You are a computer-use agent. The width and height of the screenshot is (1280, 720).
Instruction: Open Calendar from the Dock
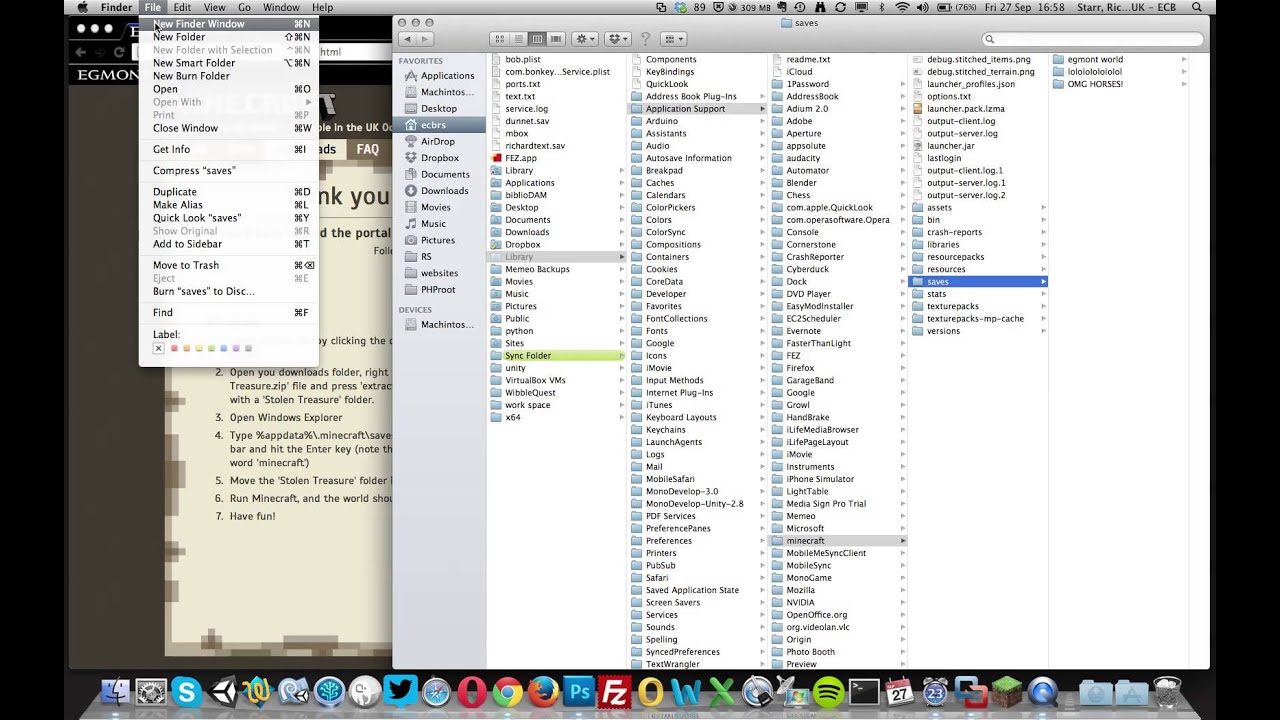[900, 692]
